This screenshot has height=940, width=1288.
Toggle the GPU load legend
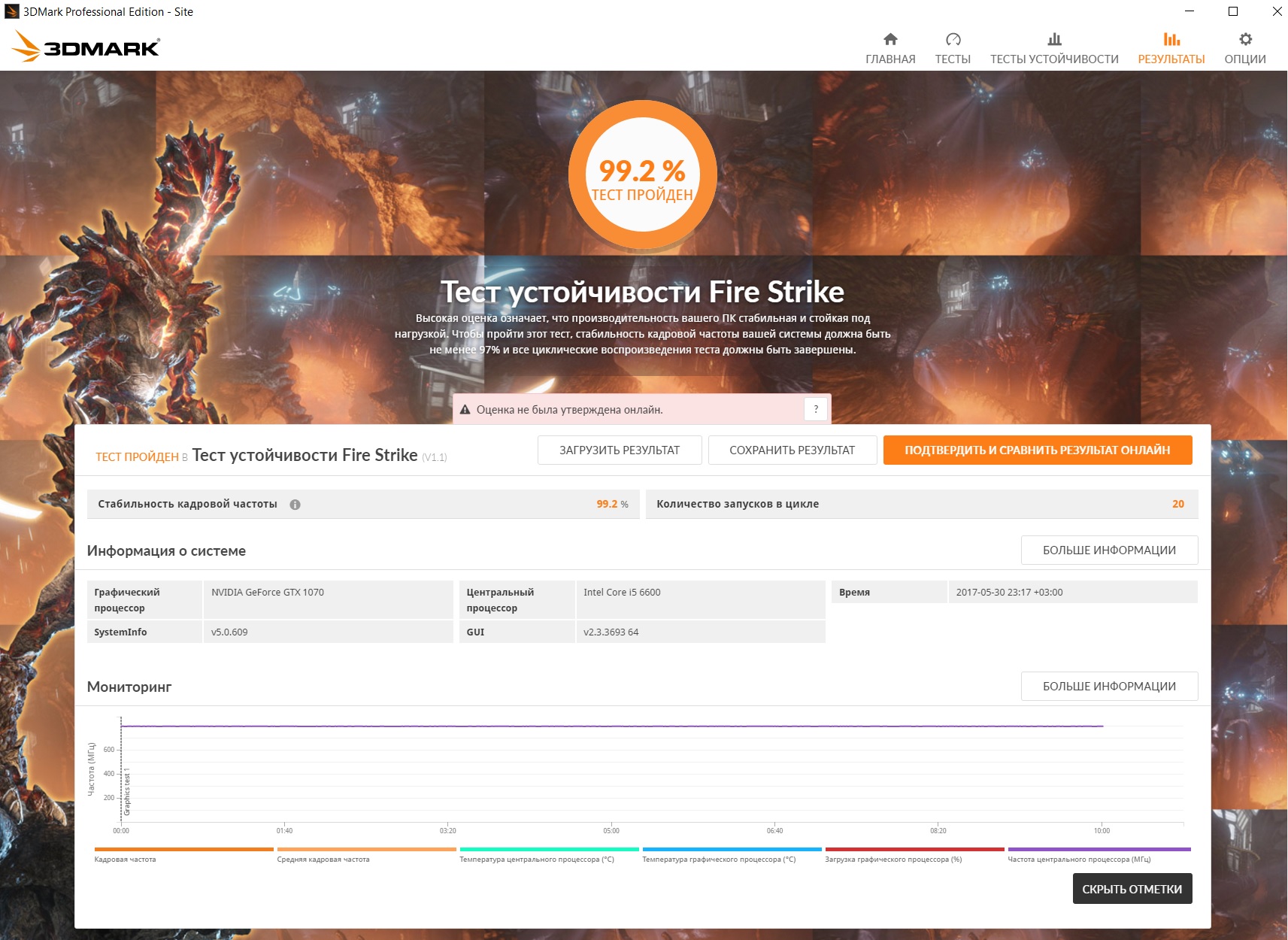point(914,855)
